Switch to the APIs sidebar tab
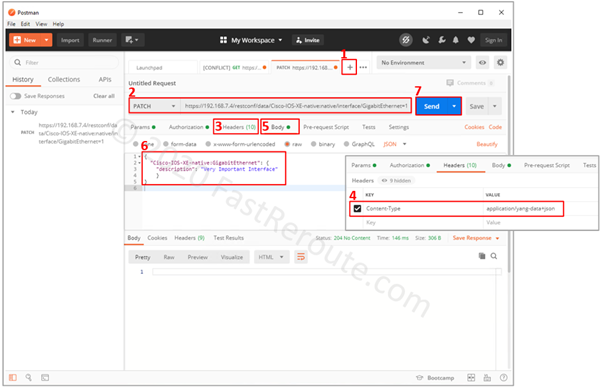The image size is (602, 389). tap(105, 79)
